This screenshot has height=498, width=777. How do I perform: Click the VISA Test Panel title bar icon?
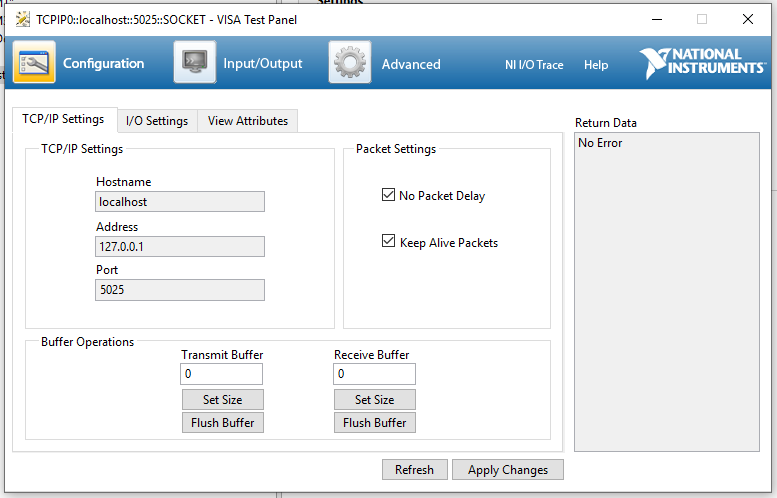22,19
